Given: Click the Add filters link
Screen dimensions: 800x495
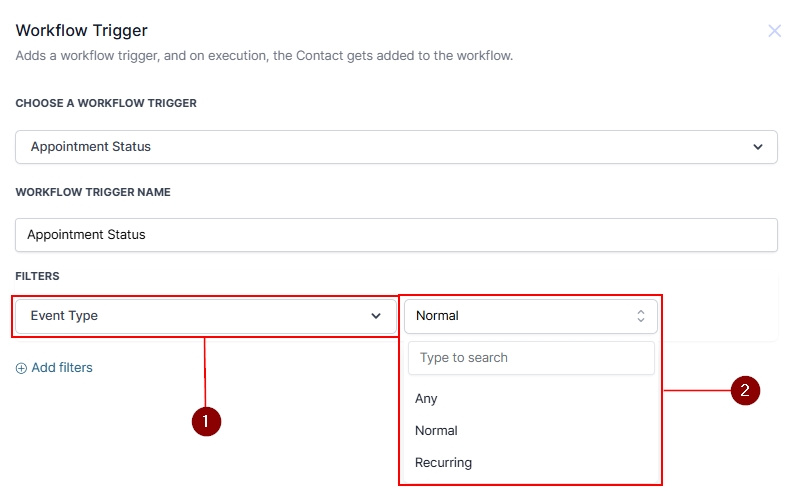Looking at the screenshot, I should [x=61, y=368].
